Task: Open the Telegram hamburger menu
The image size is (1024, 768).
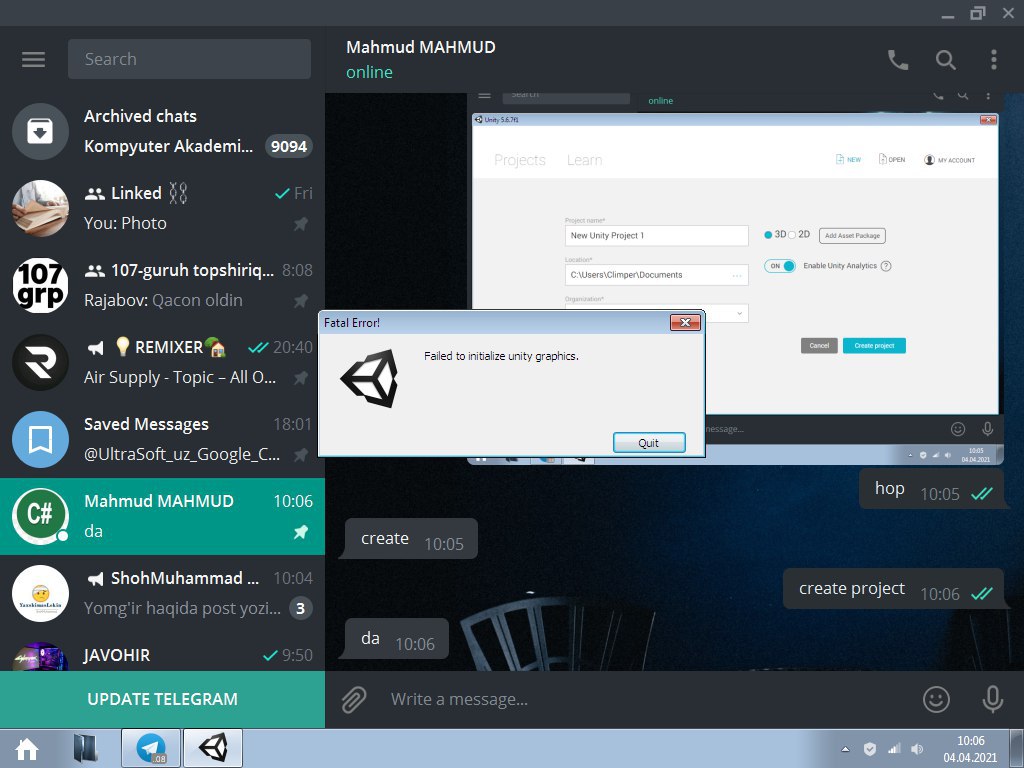Action: click(x=33, y=59)
